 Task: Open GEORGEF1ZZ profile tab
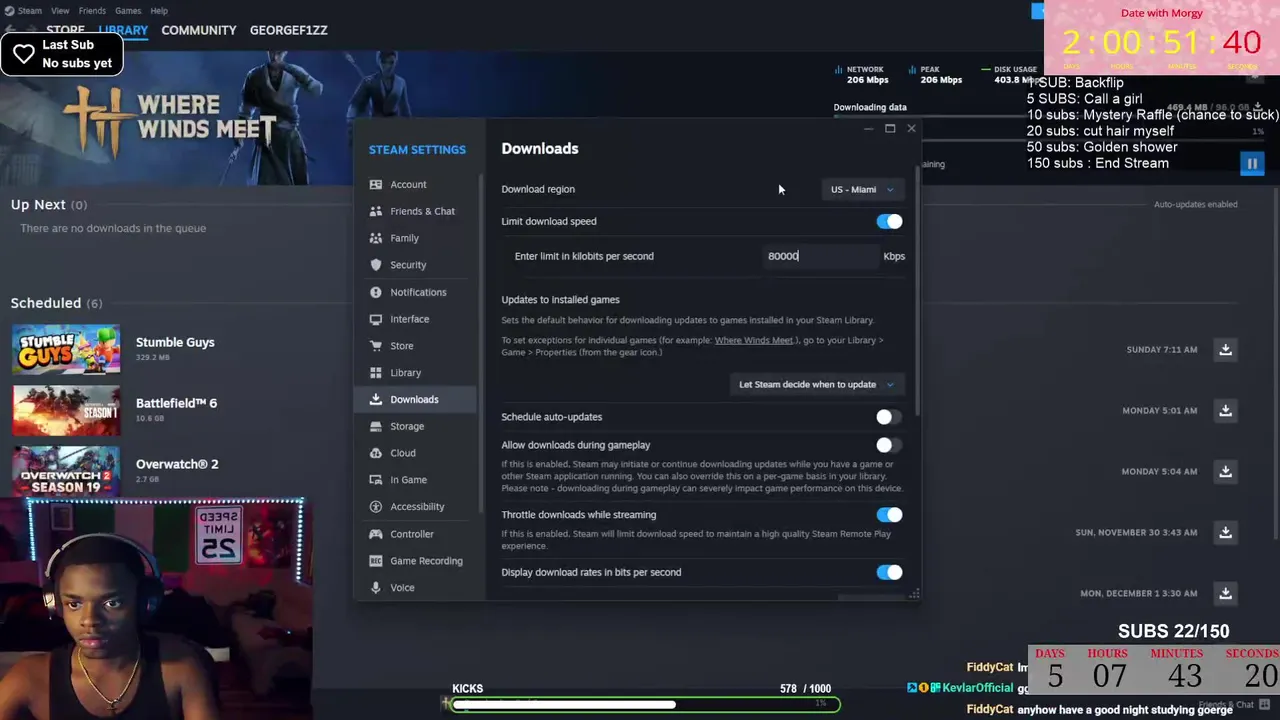tap(289, 30)
